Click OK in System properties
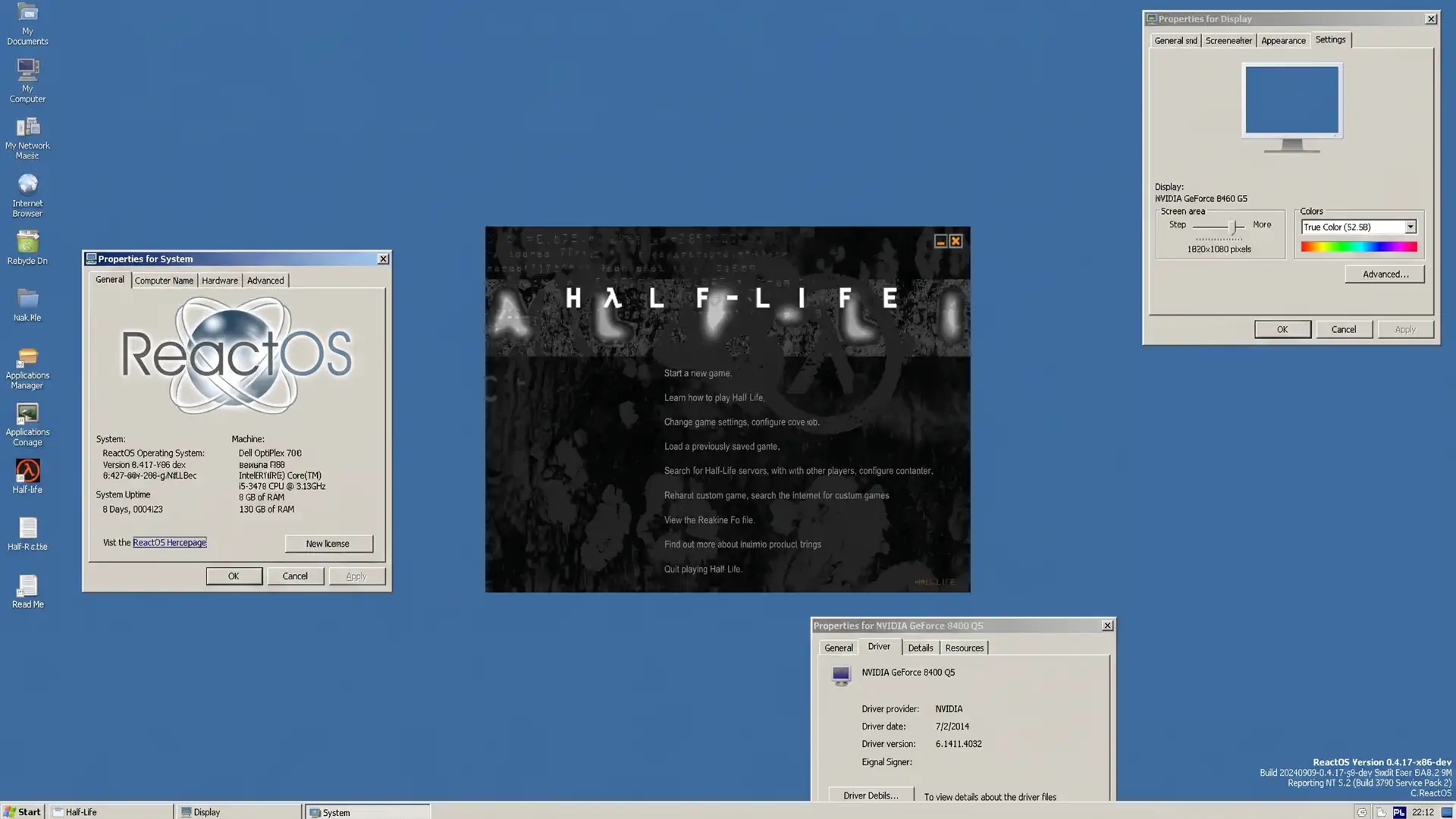 (234, 576)
